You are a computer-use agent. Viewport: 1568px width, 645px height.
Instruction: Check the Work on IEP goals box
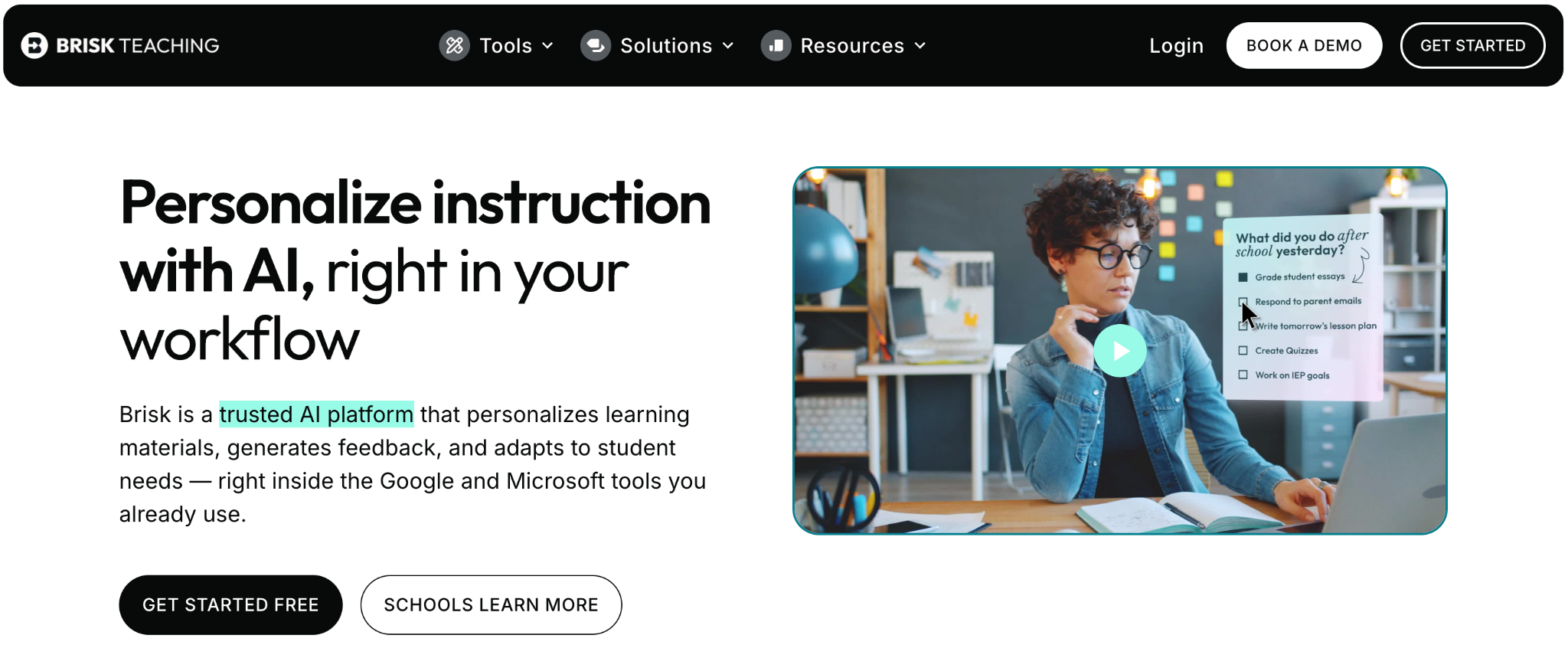tap(1243, 375)
